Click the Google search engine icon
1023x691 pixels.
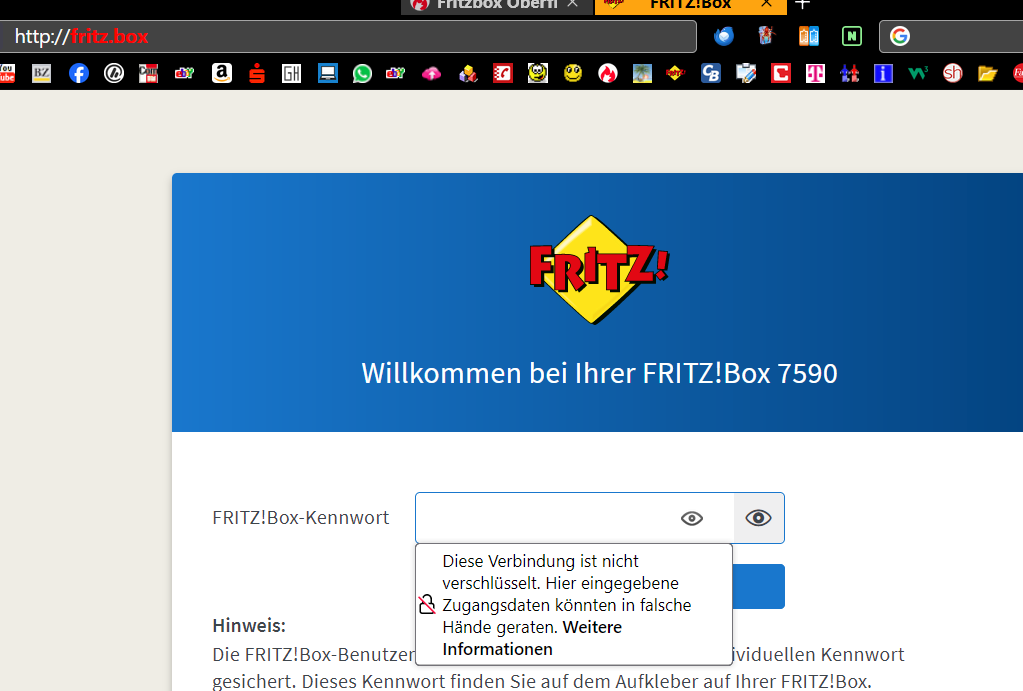(x=900, y=36)
